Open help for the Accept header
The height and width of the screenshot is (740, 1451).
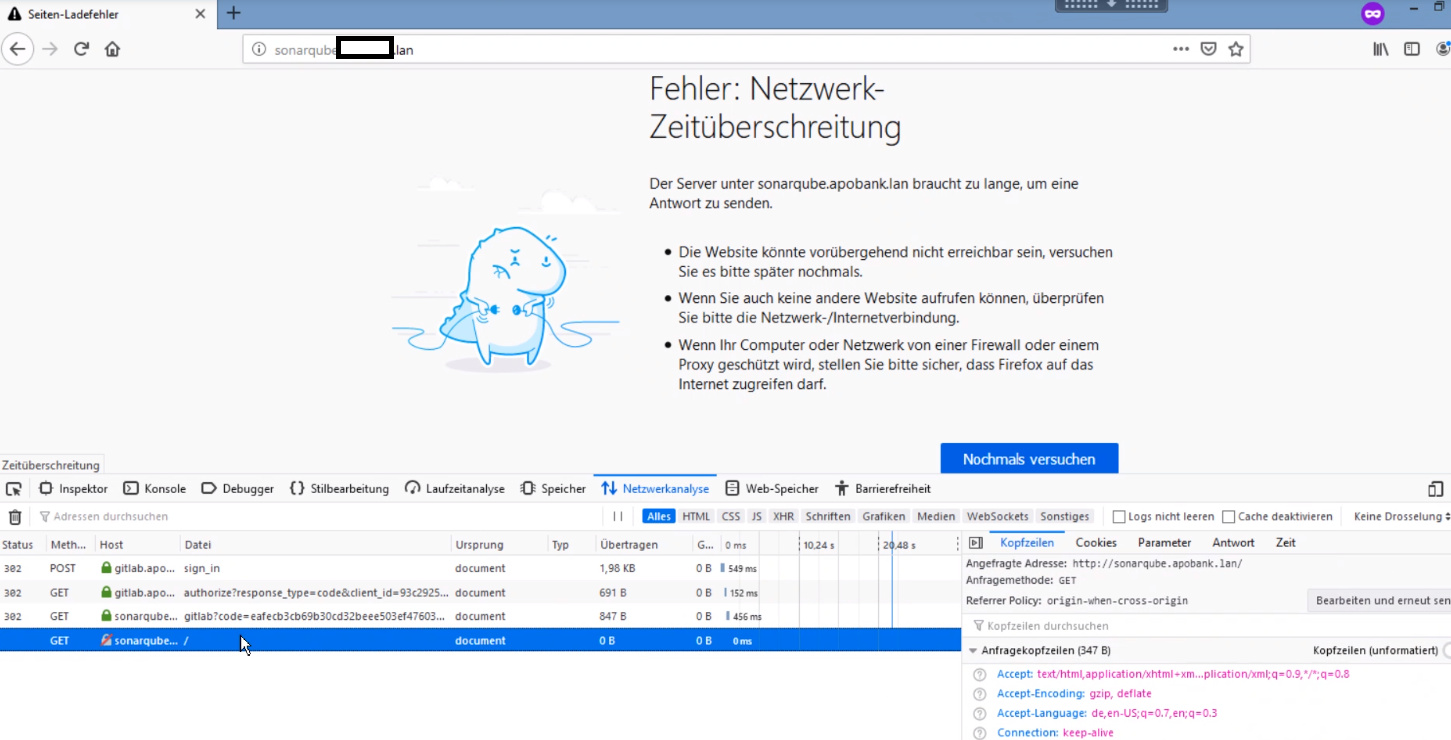980,675
